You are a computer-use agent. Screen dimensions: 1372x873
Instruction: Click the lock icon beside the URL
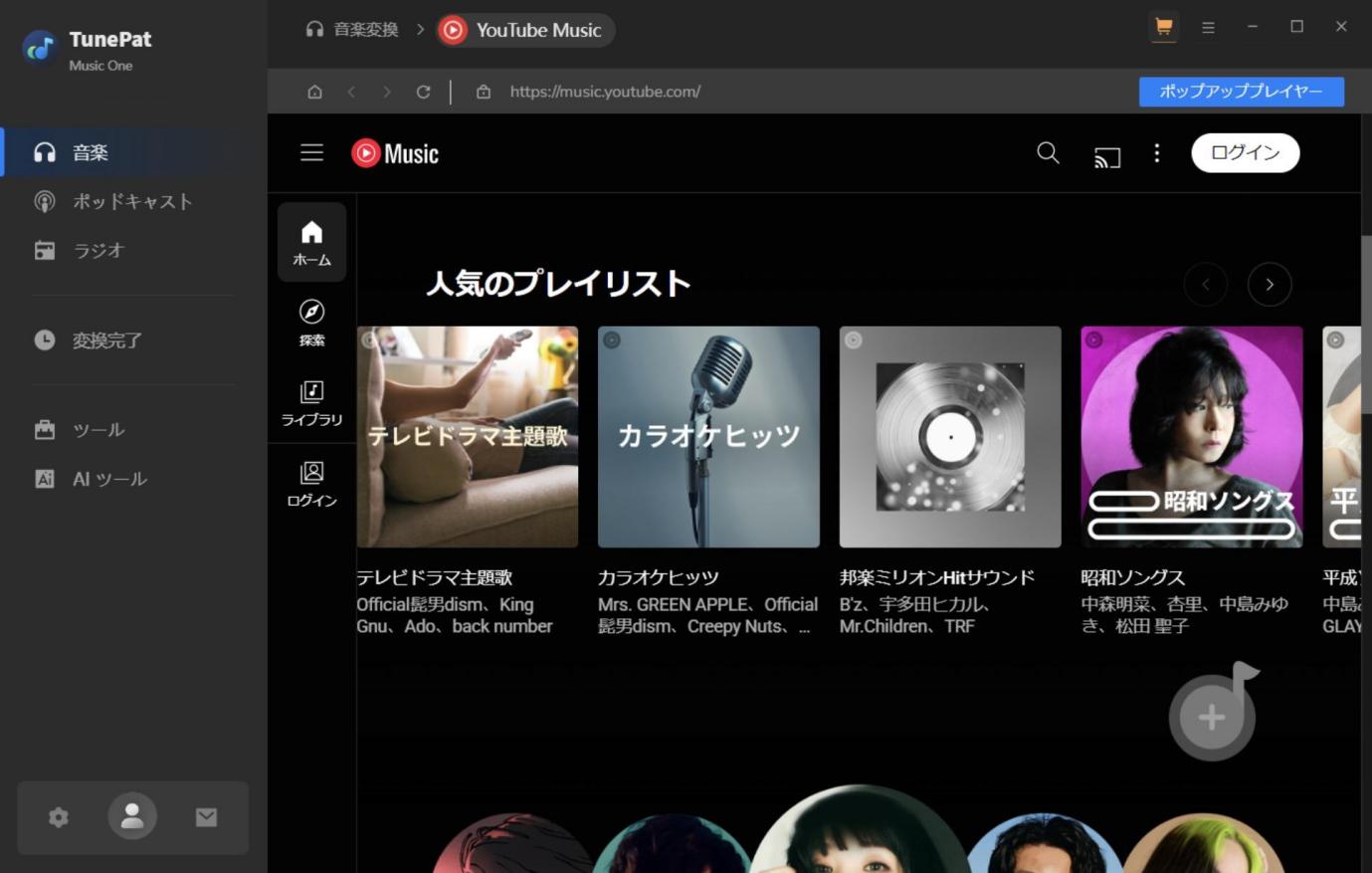pyautogui.click(x=484, y=92)
